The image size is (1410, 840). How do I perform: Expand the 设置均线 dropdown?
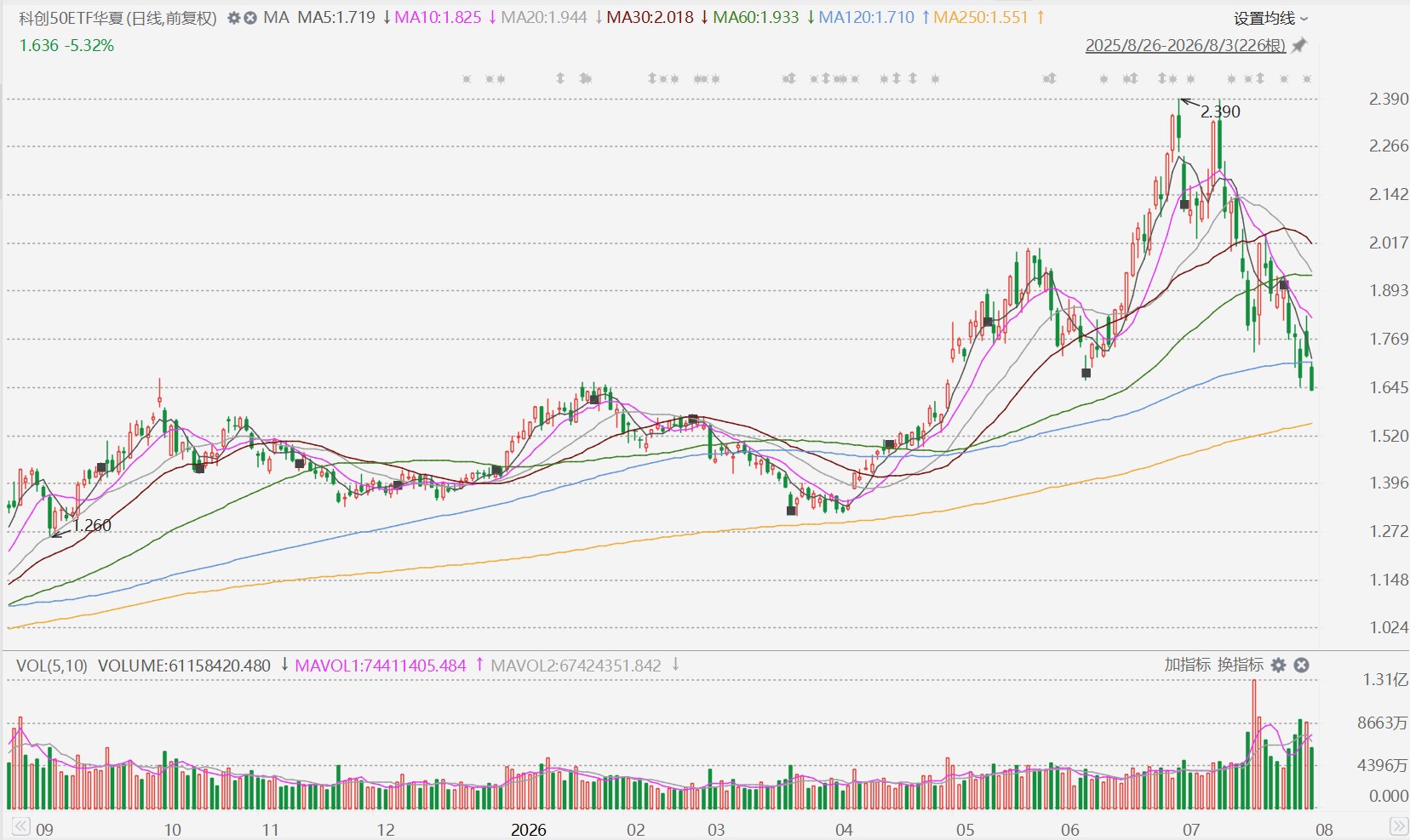[x=1271, y=18]
